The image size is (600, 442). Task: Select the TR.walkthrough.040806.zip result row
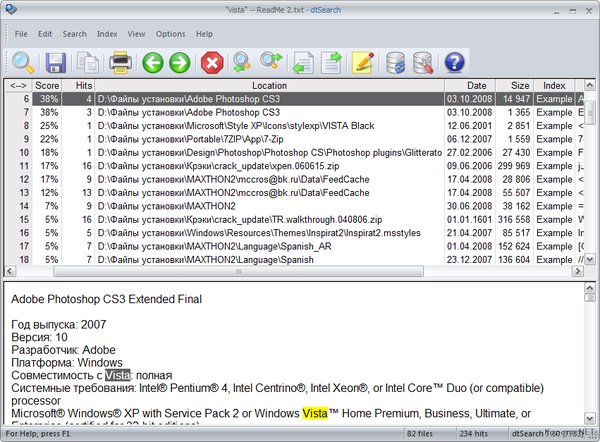[x=294, y=219]
